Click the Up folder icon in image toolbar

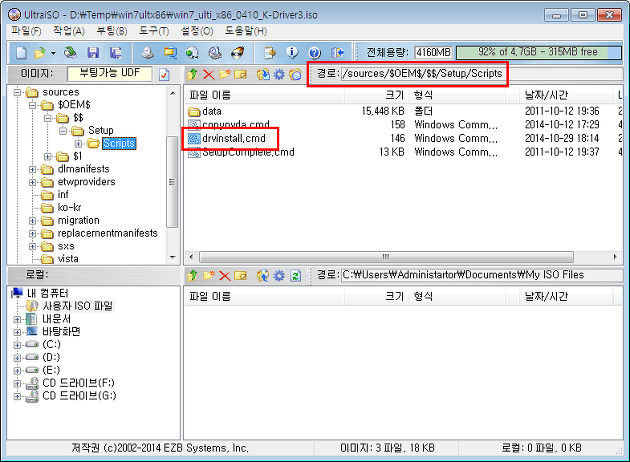(192, 74)
